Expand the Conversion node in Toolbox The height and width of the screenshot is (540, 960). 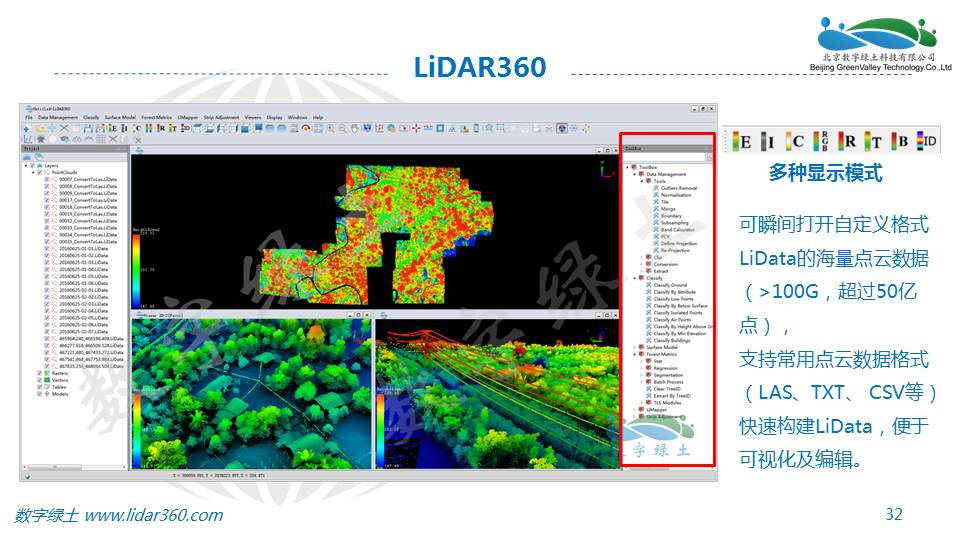[x=642, y=264]
